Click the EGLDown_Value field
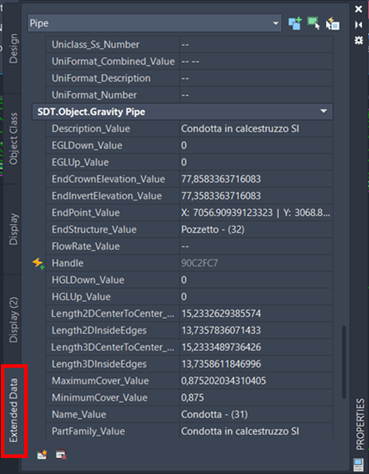This screenshot has width=369, height=474. point(256,145)
